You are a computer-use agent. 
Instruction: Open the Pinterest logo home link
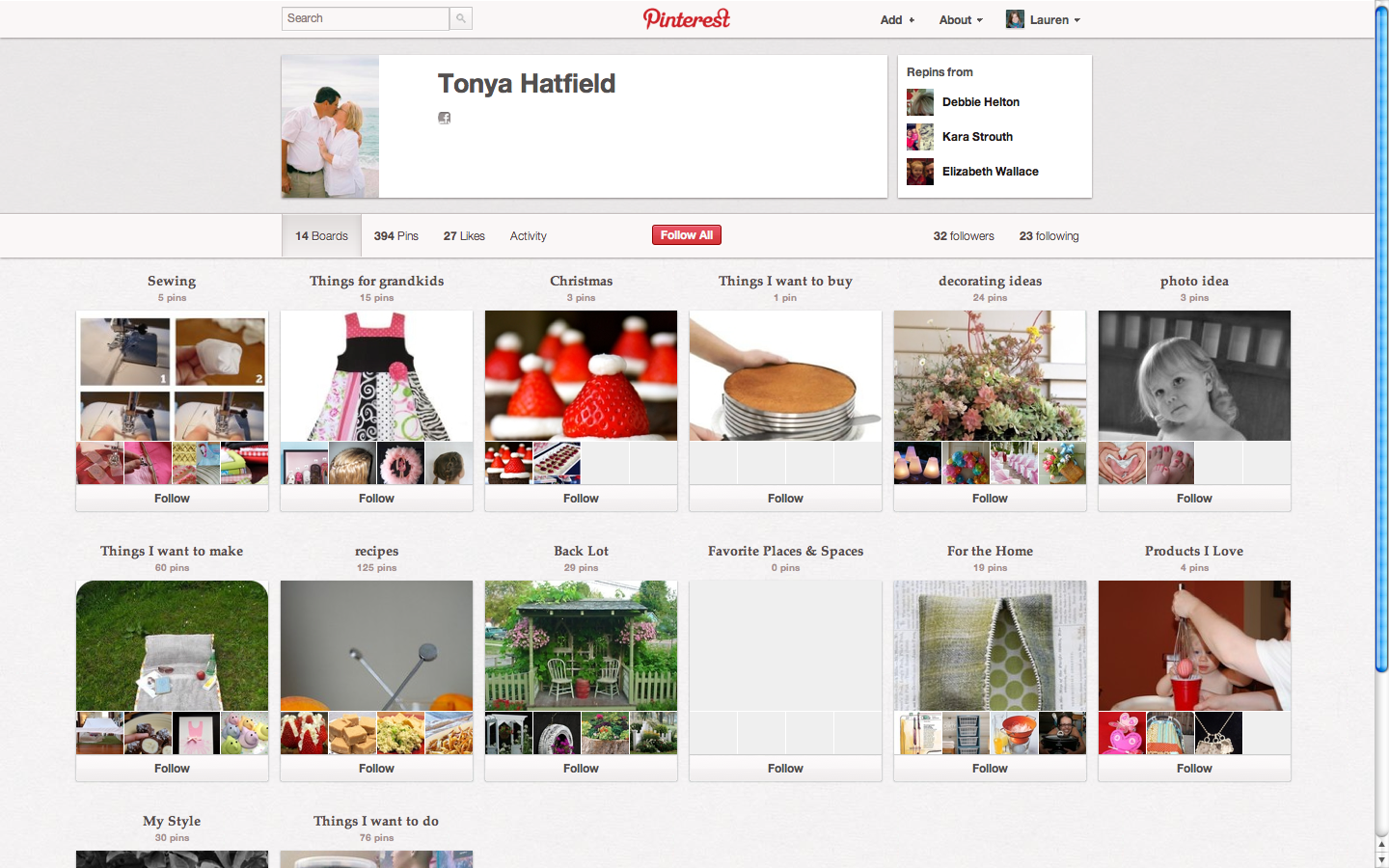(x=687, y=18)
